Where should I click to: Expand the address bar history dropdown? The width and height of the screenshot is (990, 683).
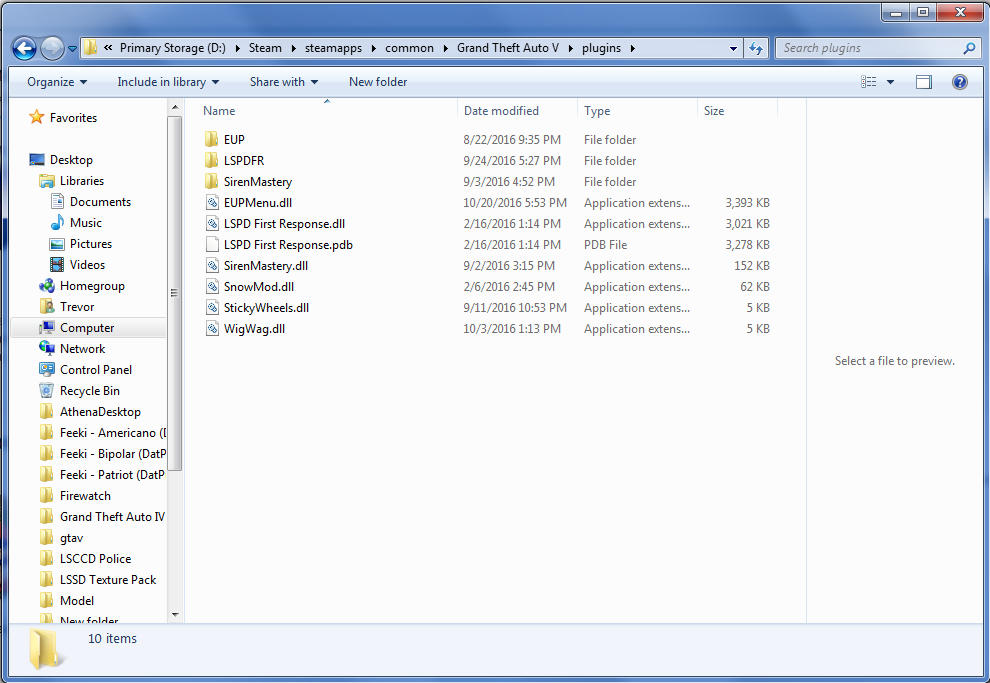tap(733, 48)
